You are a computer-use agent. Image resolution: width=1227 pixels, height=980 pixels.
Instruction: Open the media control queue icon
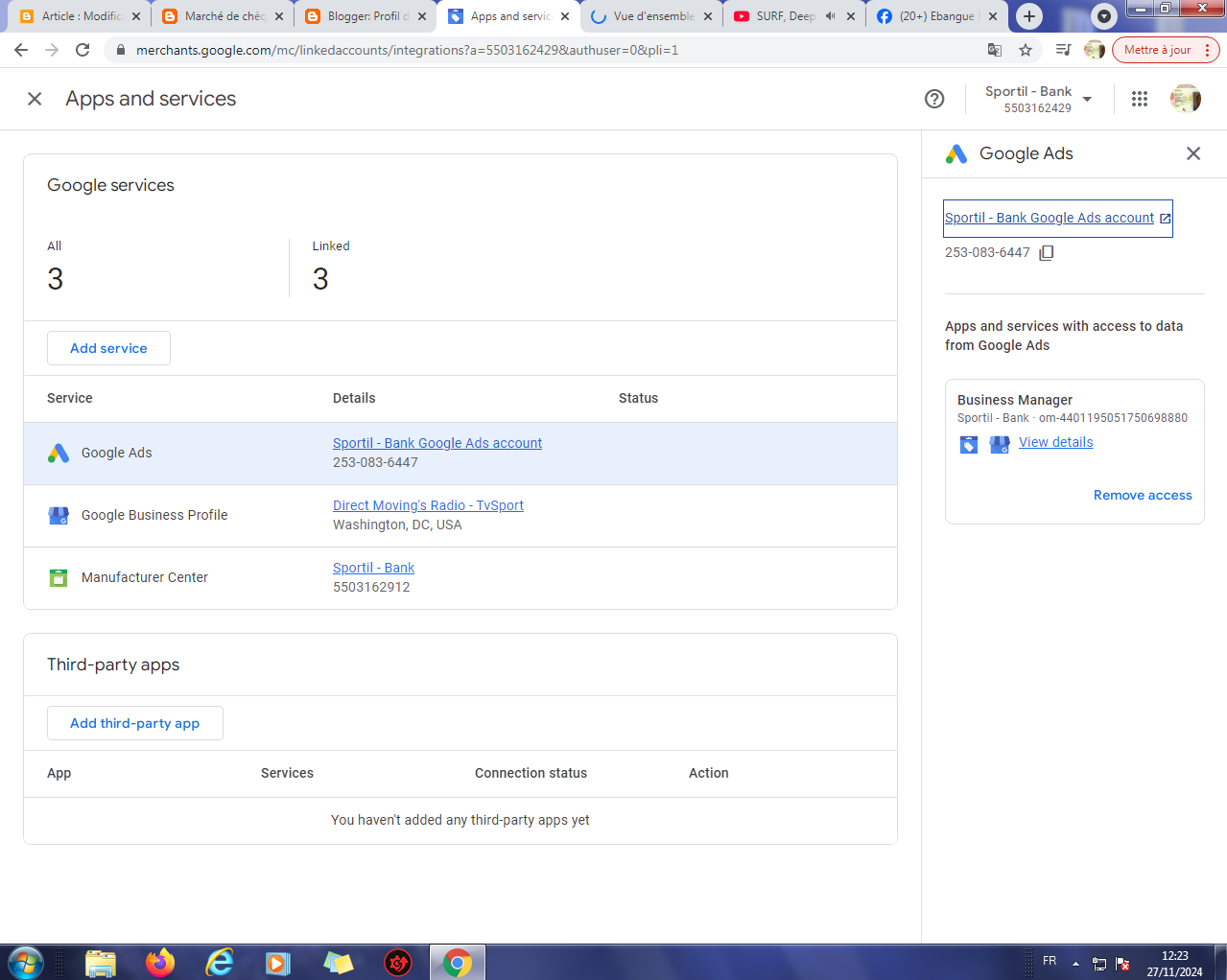1063,50
